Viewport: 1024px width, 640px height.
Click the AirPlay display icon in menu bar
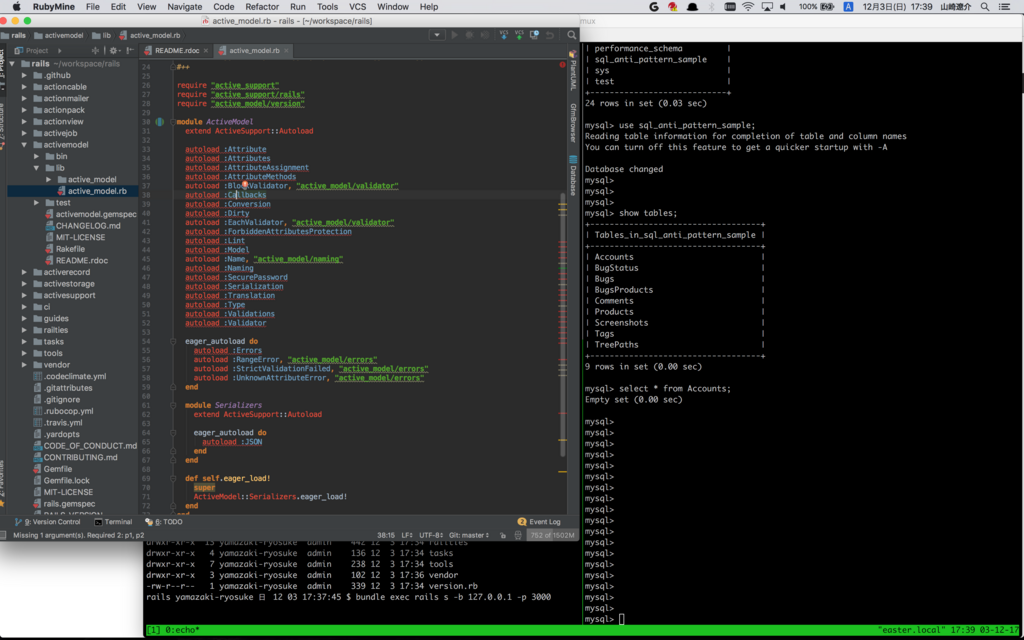point(767,7)
